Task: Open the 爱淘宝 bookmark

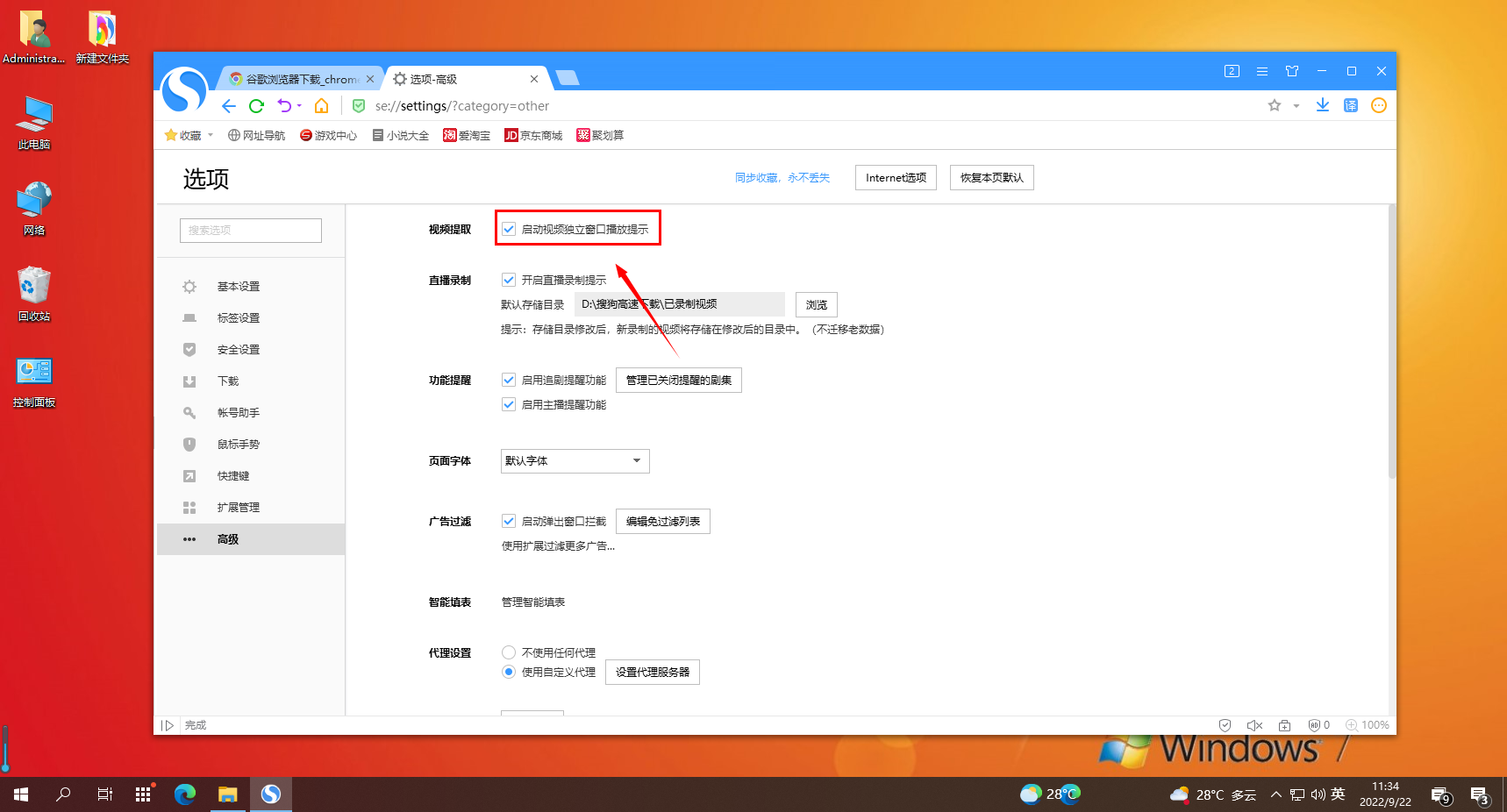Action: pyautogui.click(x=467, y=135)
